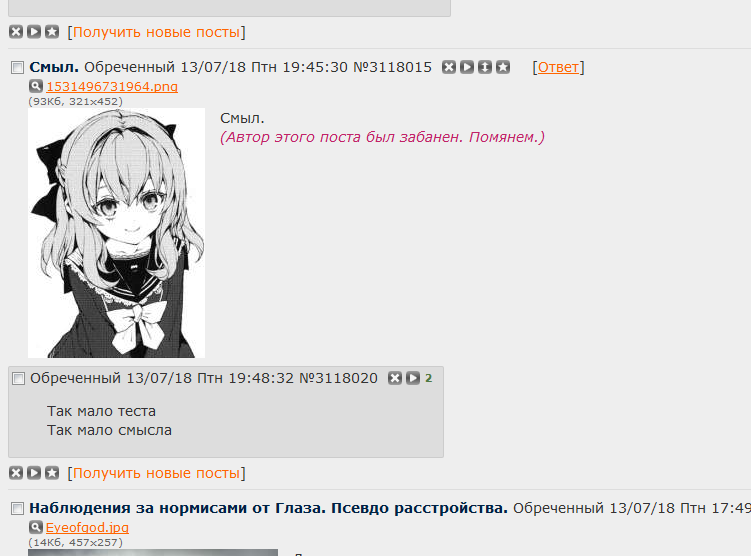This screenshot has height=556, width=751.
Task: Click the X icon below the Так мало теста reply
Action: [16, 473]
